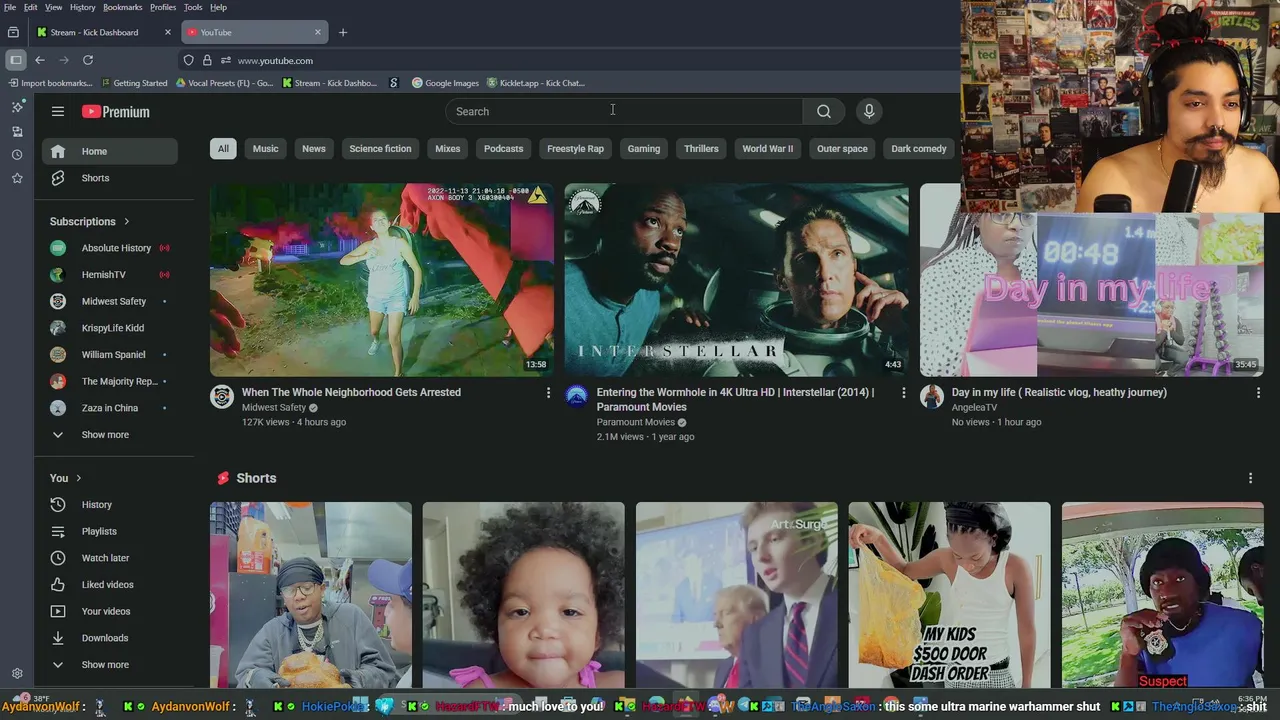The image size is (1280, 720).
Task: Open the Tools menu
Action: tap(193, 7)
